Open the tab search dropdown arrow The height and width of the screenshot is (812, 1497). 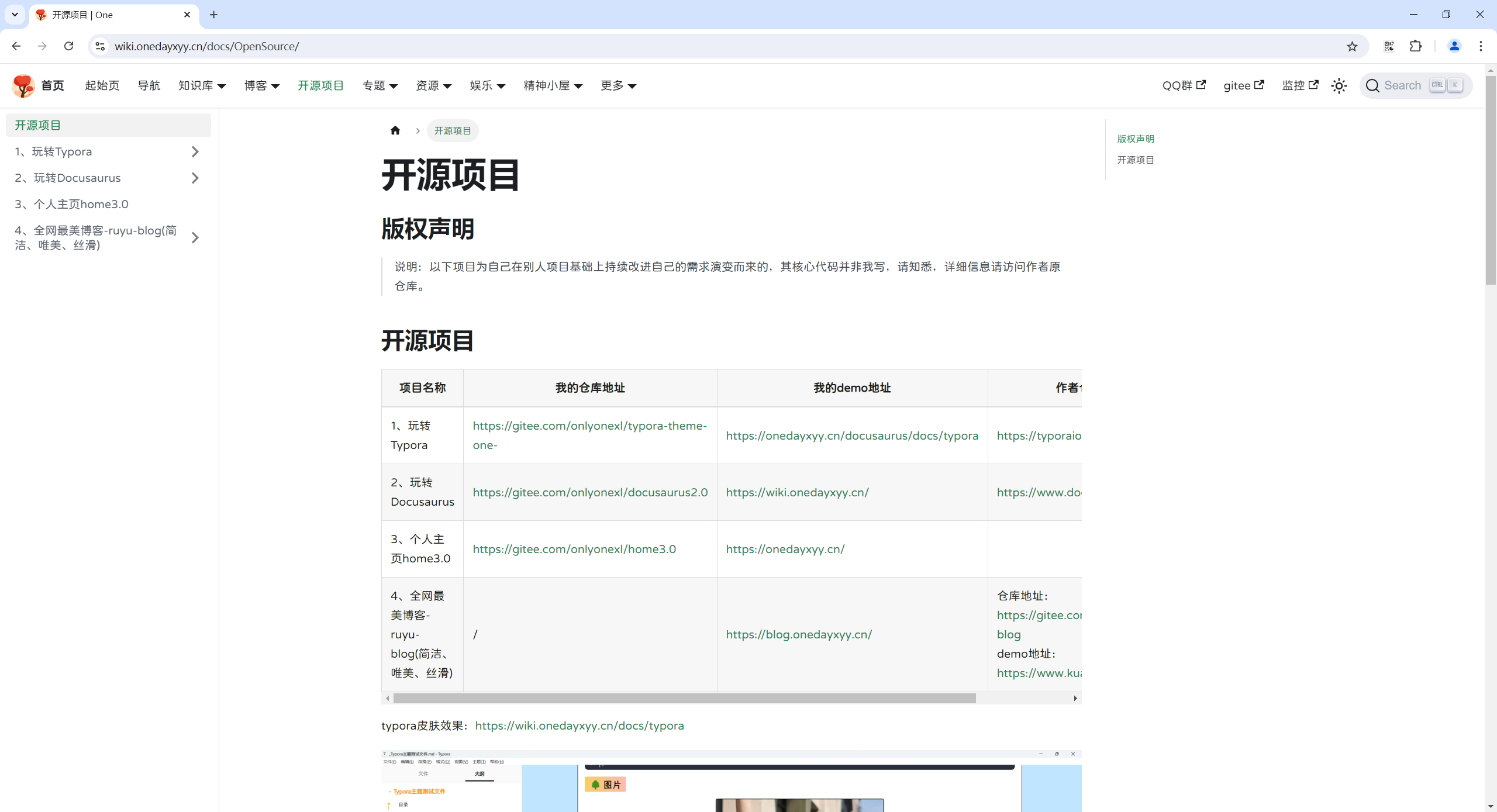pos(15,15)
